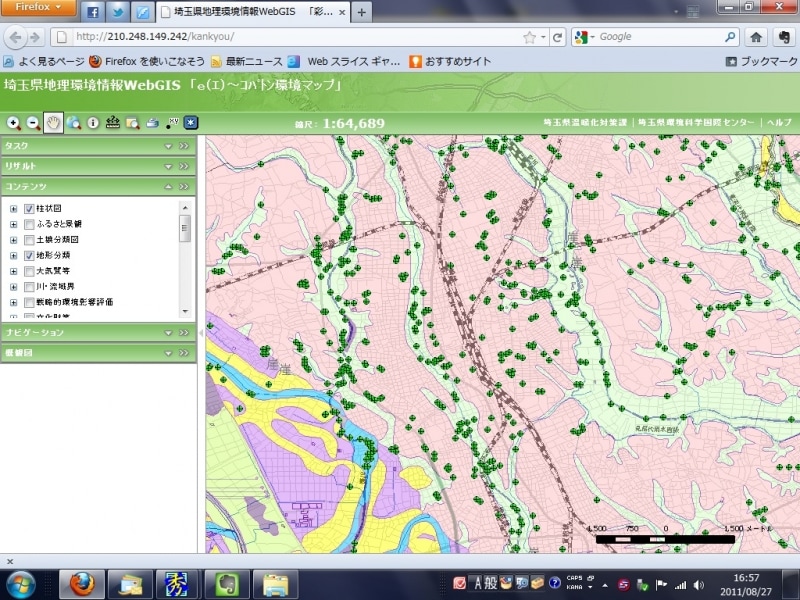
Task: Select the zoom in magnifier tool
Action: [x=13, y=123]
